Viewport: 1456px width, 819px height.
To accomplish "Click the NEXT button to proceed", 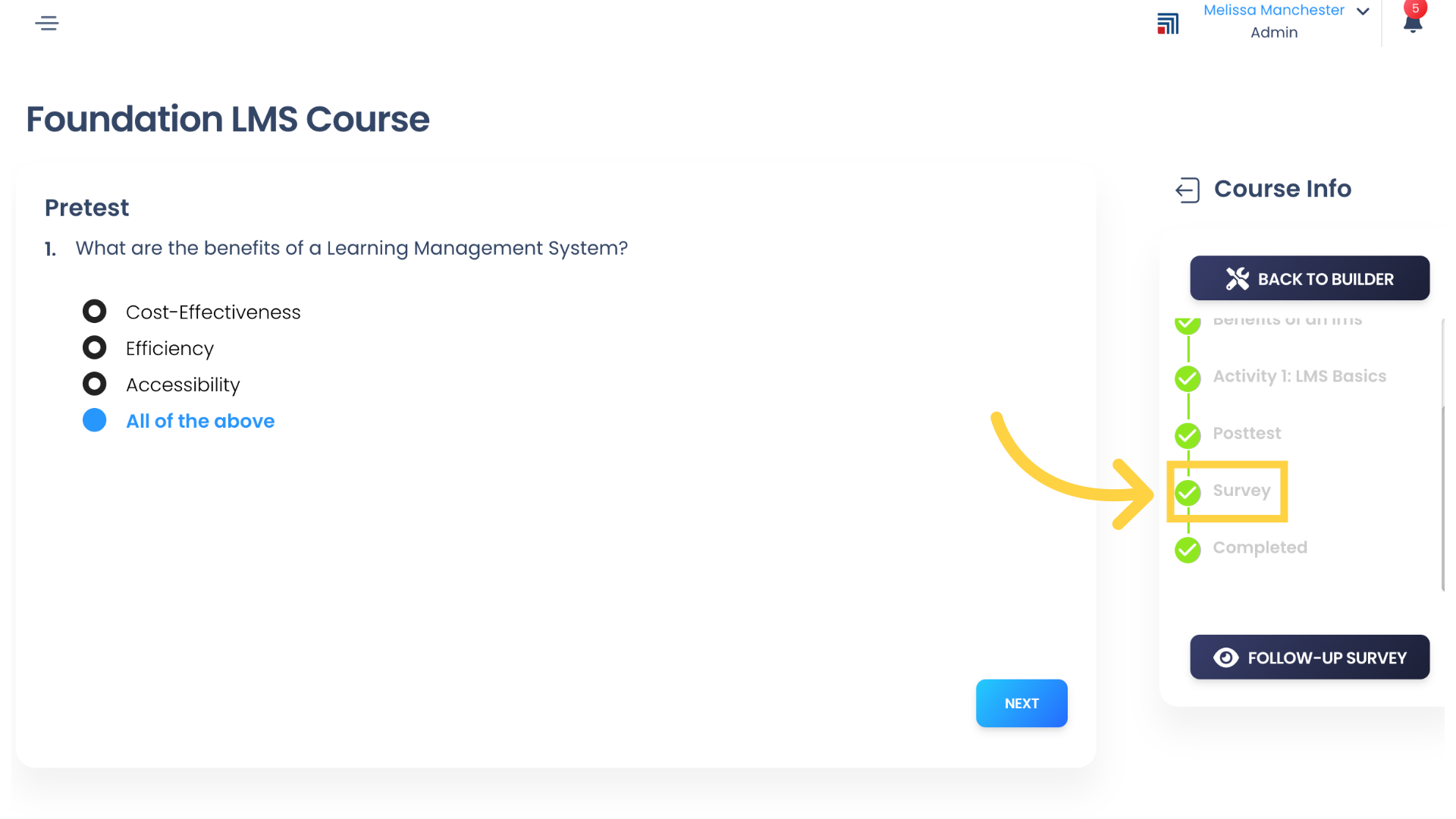I will [x=1021, y=703].
